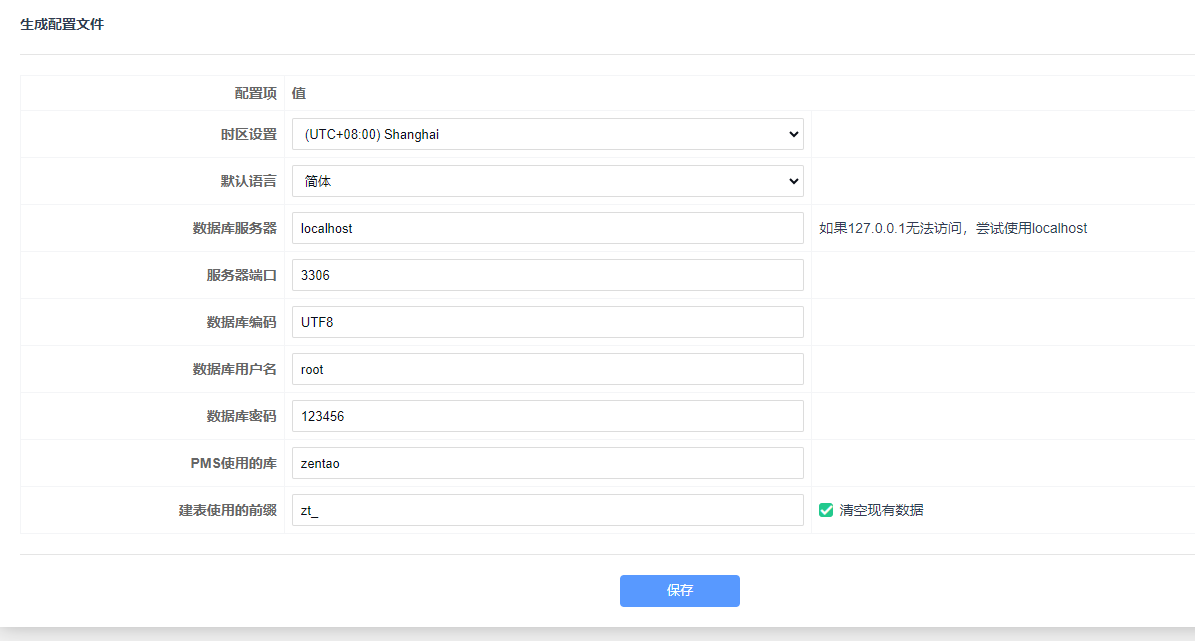Click the 数据库编码 field with UTF8
Viewport: 1195px width, 641px height.
click(x=547, y=322)
